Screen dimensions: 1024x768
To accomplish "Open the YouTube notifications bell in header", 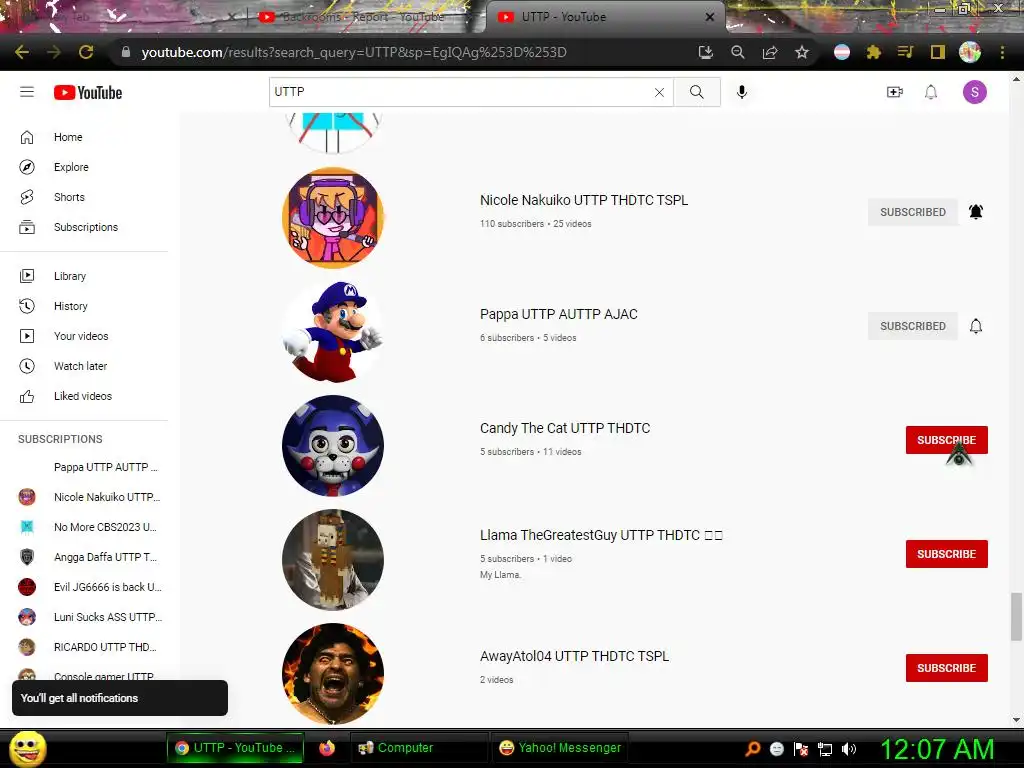I will [x=931, y=92].
